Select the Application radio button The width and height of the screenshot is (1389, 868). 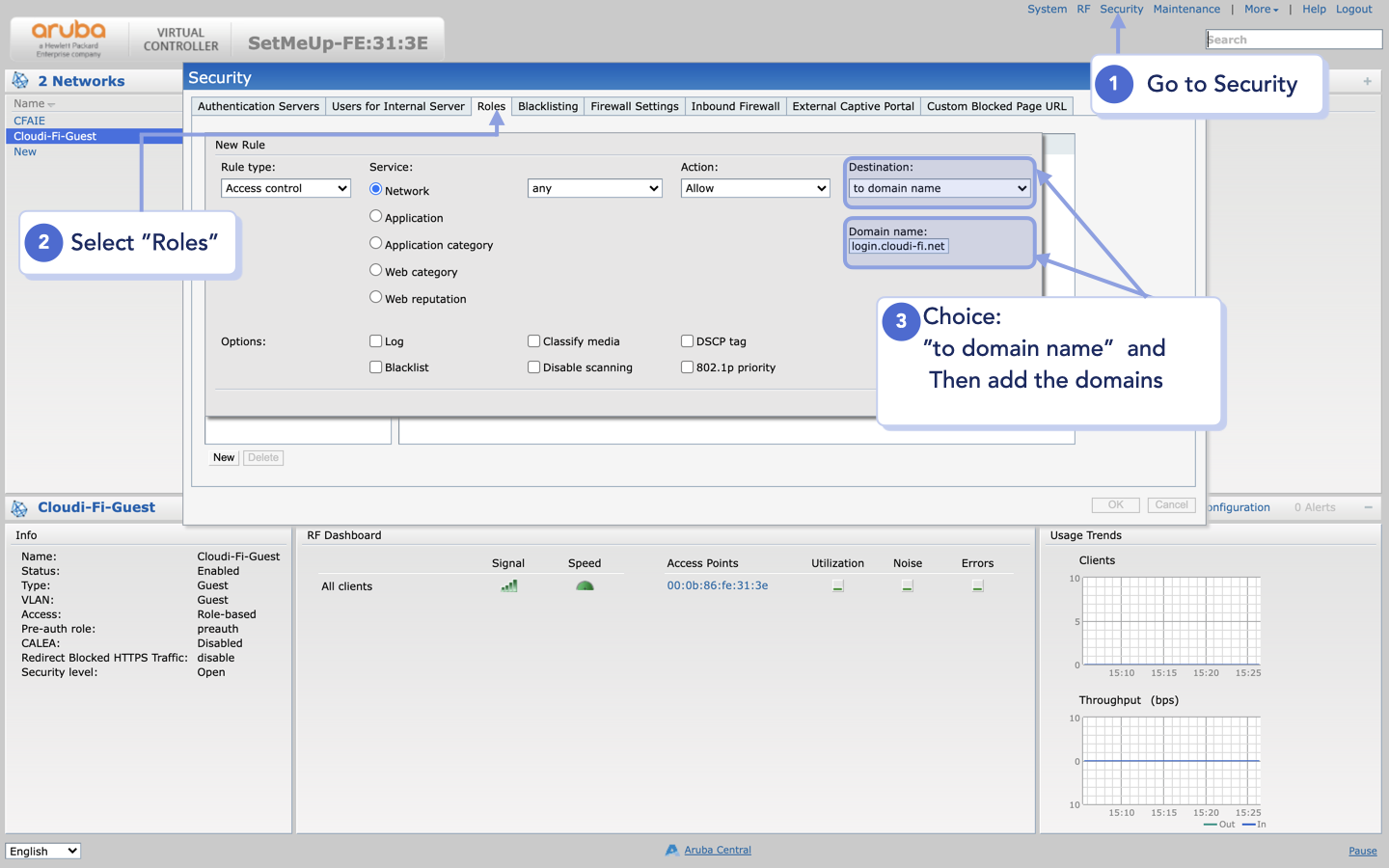[x=375, y=216]
